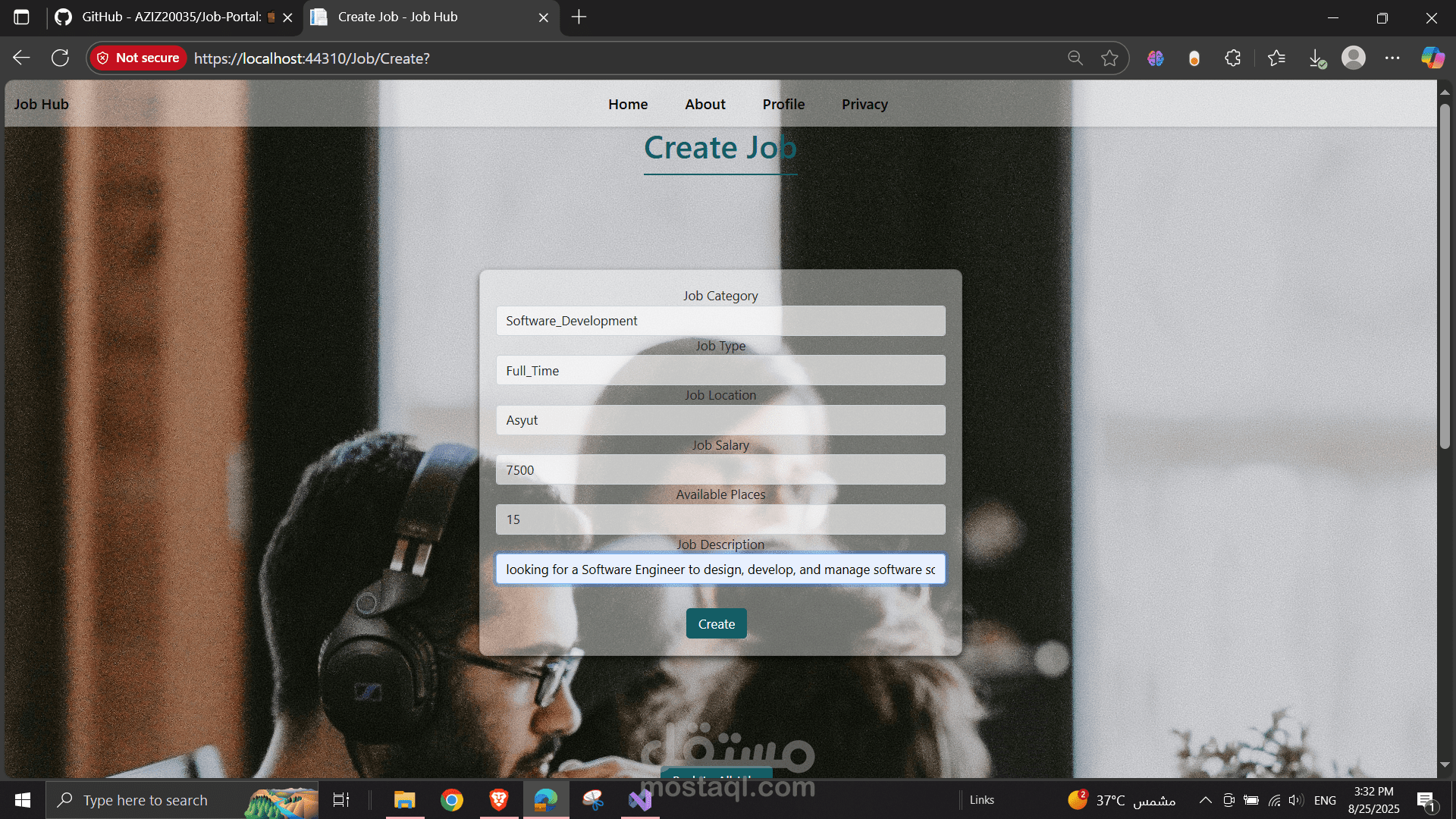
Task: Click the Not secure site badge
Action: point(138,58)
